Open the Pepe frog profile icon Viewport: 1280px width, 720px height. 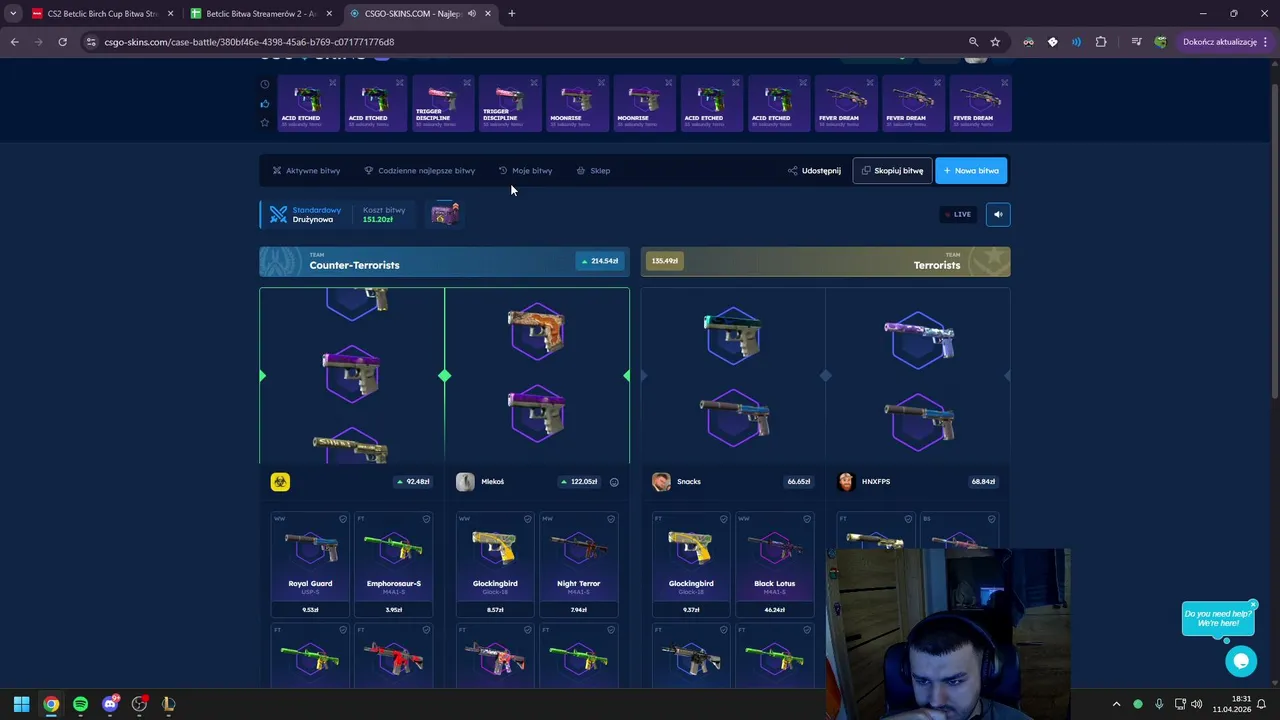(x=1160, y=42)
